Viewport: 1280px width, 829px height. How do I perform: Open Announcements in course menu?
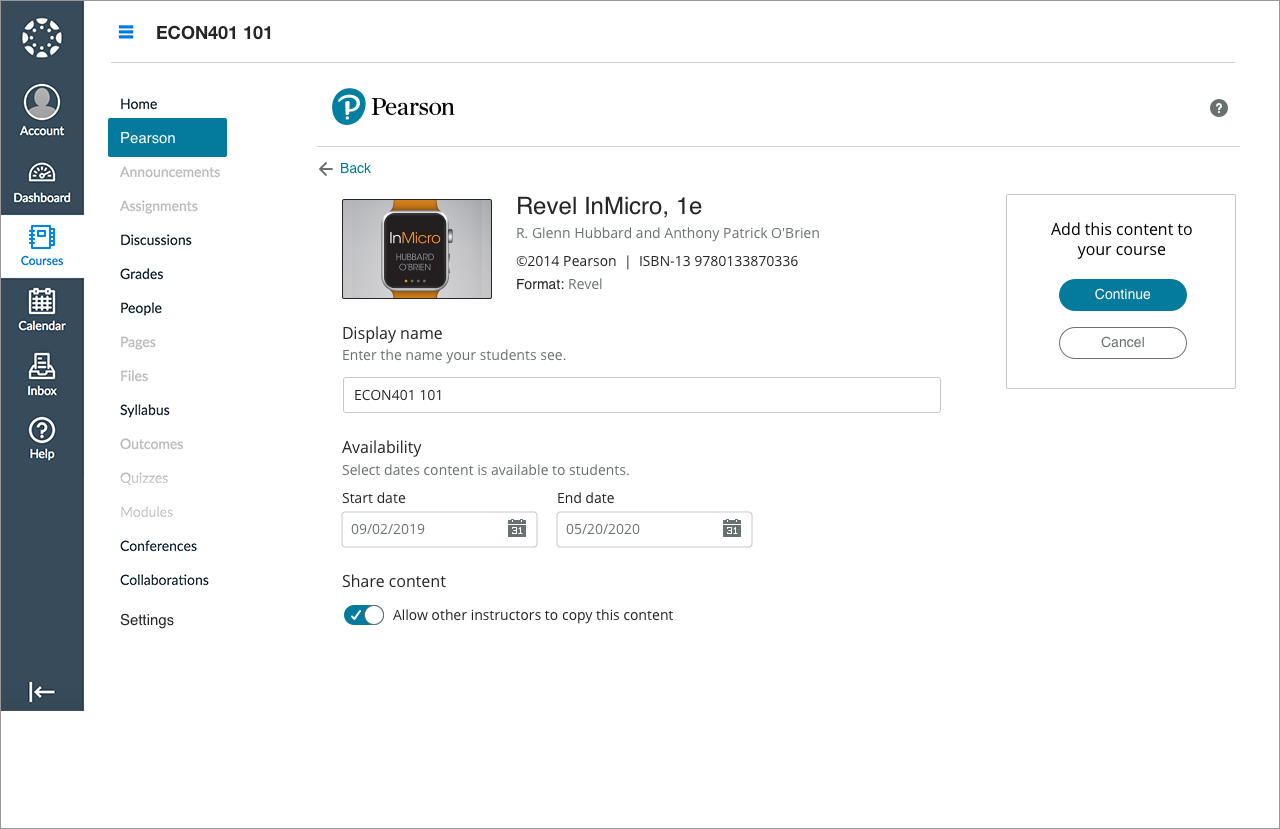[x=170, y=172]
